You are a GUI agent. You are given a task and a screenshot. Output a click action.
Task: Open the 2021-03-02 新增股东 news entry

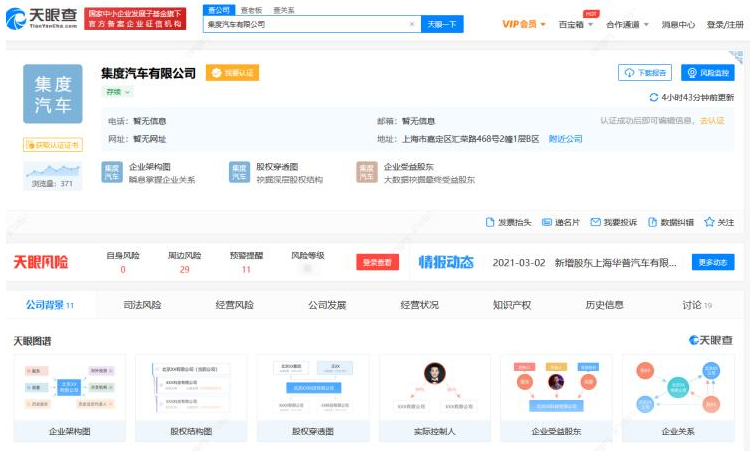[x=584, y=262]
